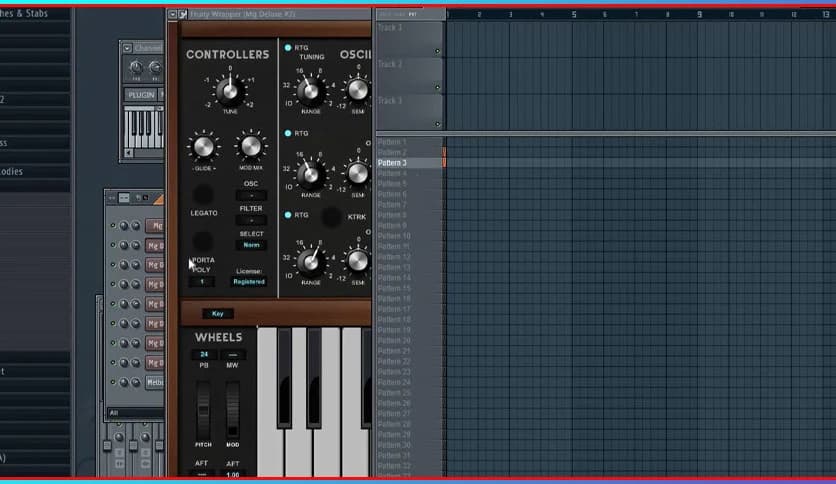The height and width of the screenshot is (484, 836).
Task: Switch to the PLUGIN tab in Channel settings
Action: (x=141, y=95)
